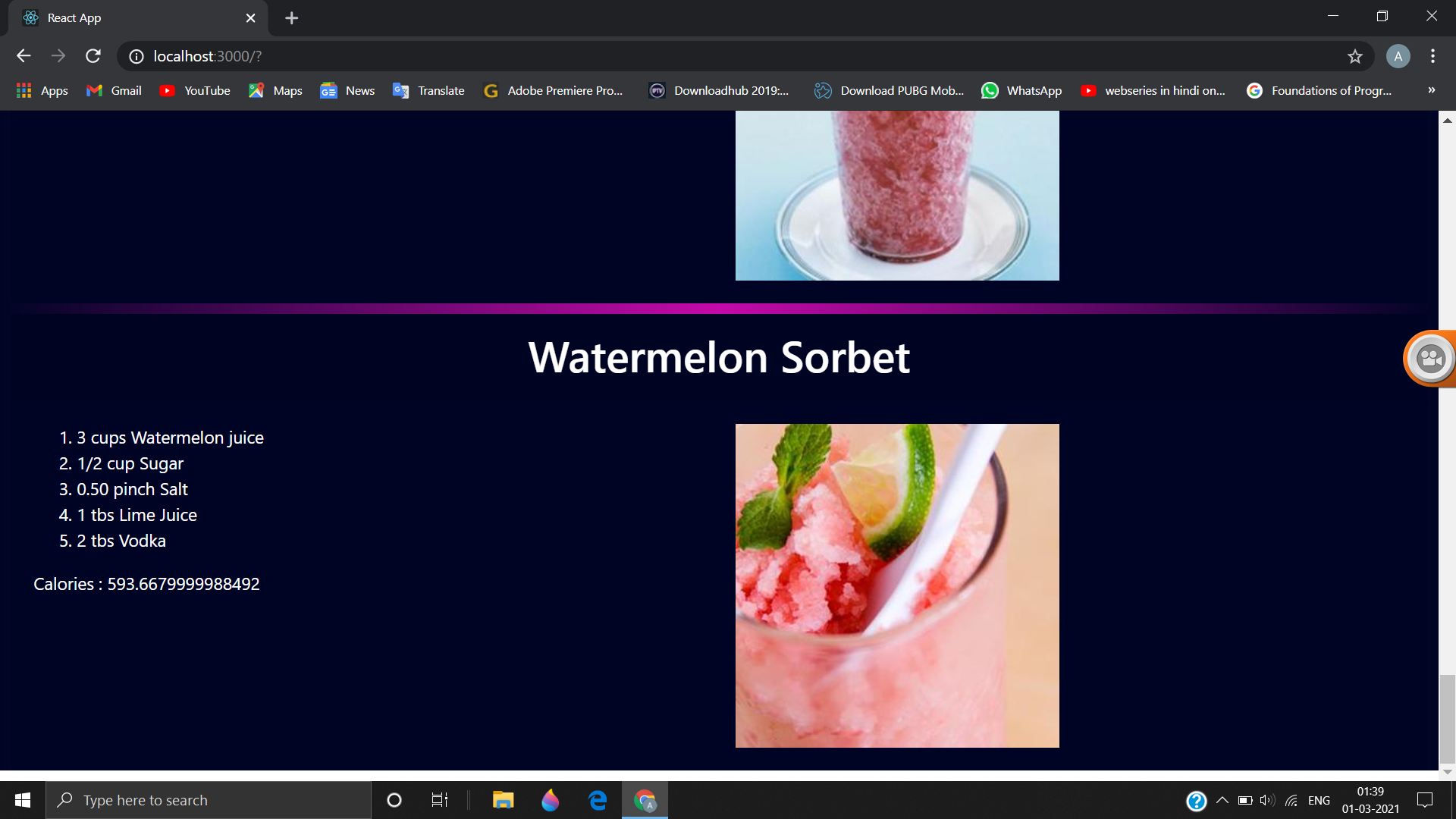Open the Apps bookmarks shortcut
The width and height of the screenshot is (1456, 819).
click(42, 90)
